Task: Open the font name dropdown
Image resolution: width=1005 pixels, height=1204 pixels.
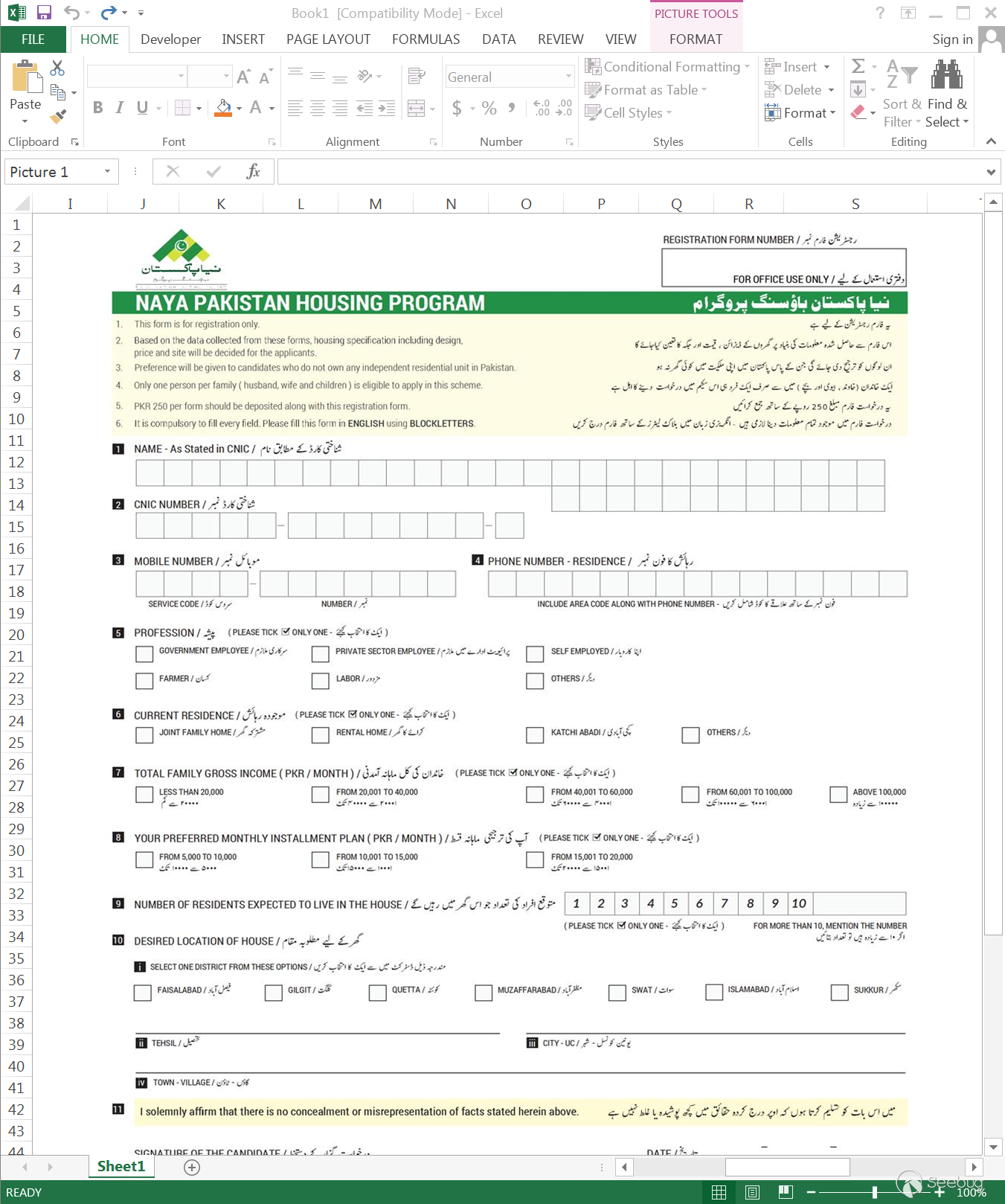Action: tap(181, 76)
